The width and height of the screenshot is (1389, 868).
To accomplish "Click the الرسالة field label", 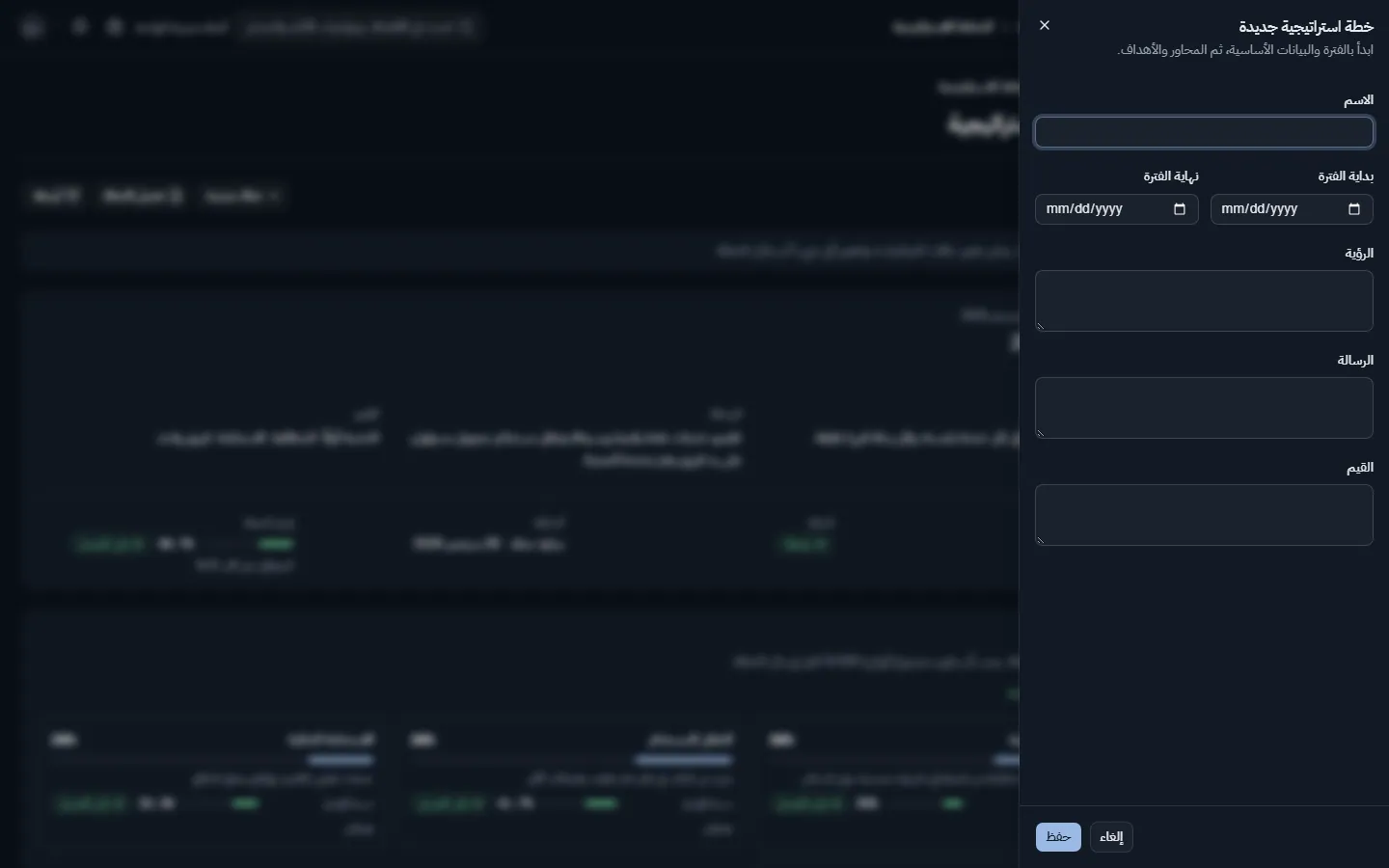I will 1355,361.
